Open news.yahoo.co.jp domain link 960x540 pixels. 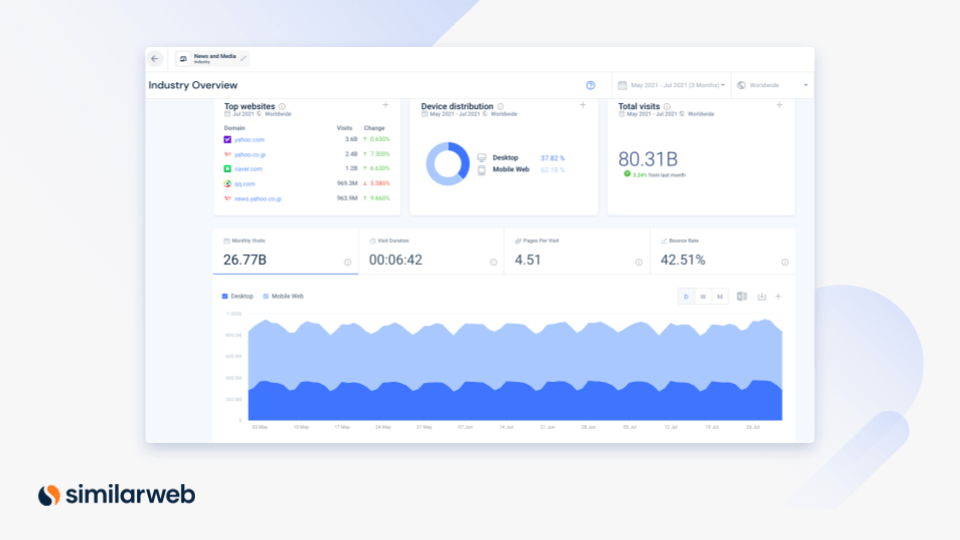click(x=258, y=198)
